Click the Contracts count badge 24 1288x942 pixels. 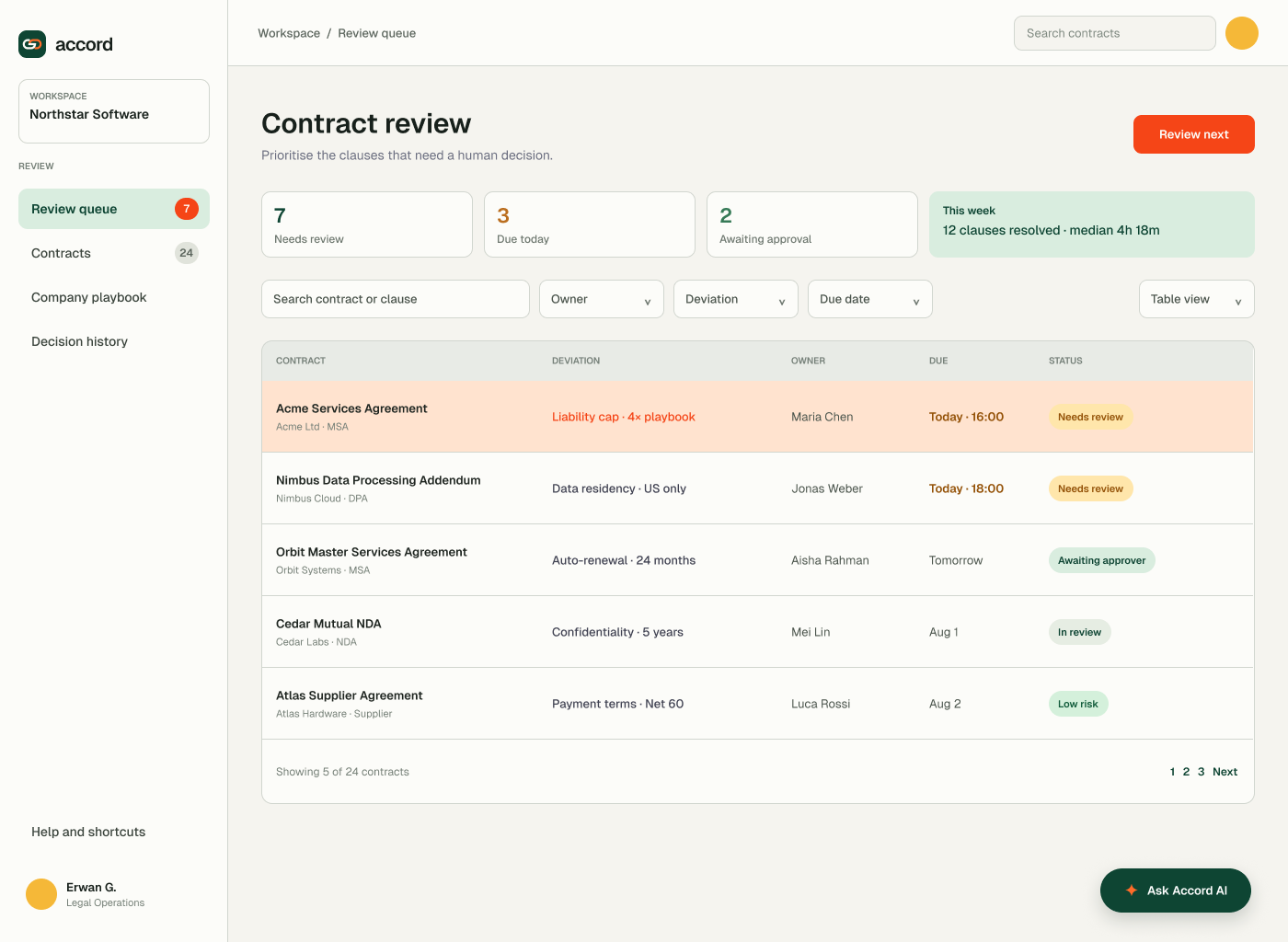click(x=187, y=253)
